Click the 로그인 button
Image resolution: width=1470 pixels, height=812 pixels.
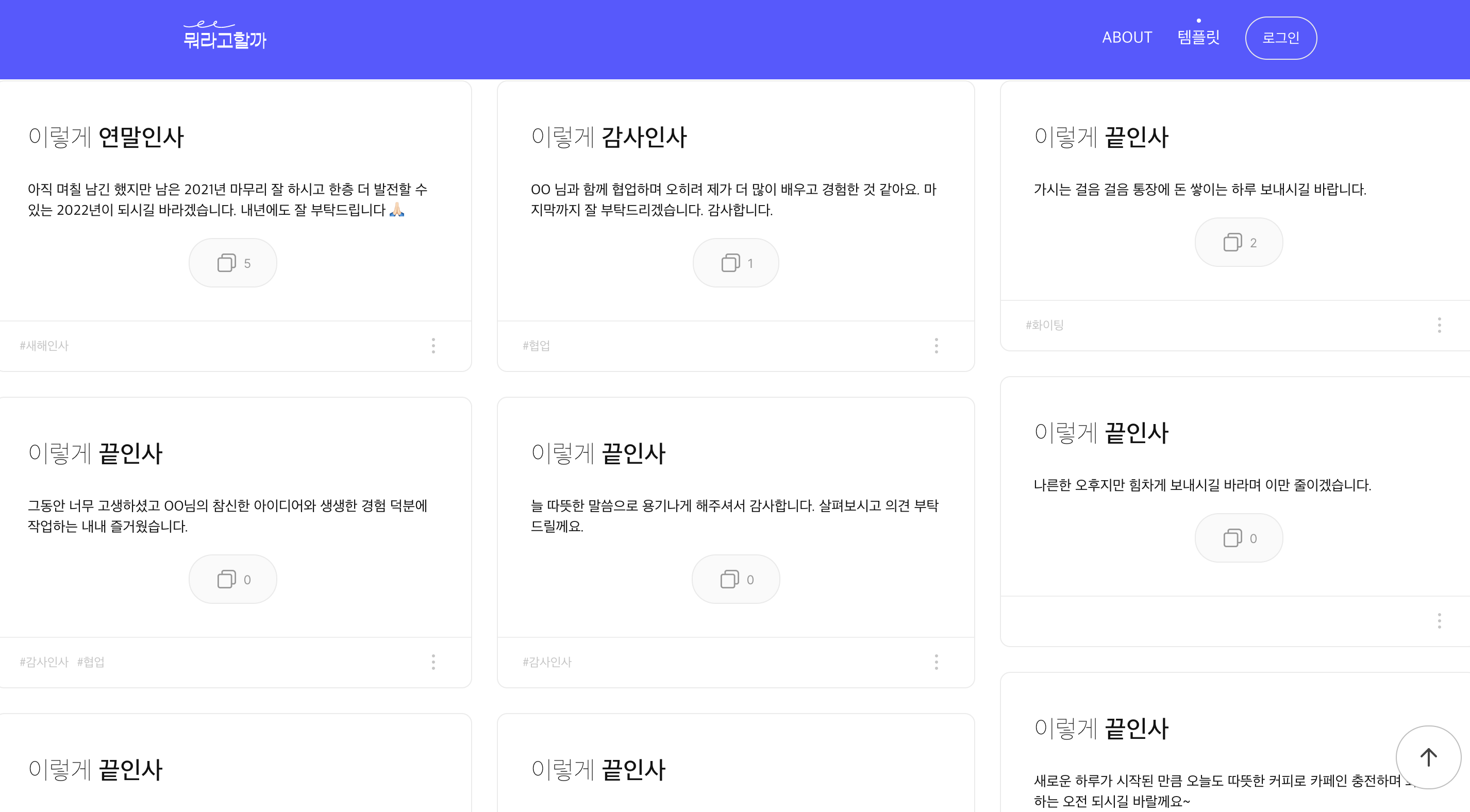tap(1280, 38)
